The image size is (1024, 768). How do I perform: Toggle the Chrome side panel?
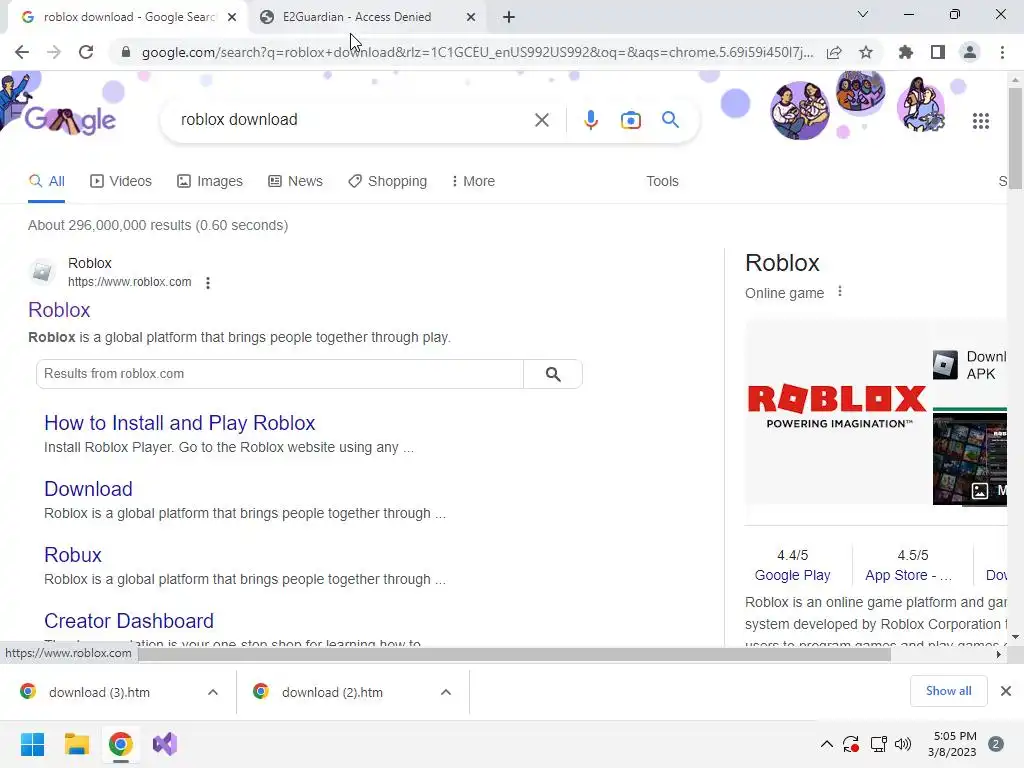click(x=938, y=52)
